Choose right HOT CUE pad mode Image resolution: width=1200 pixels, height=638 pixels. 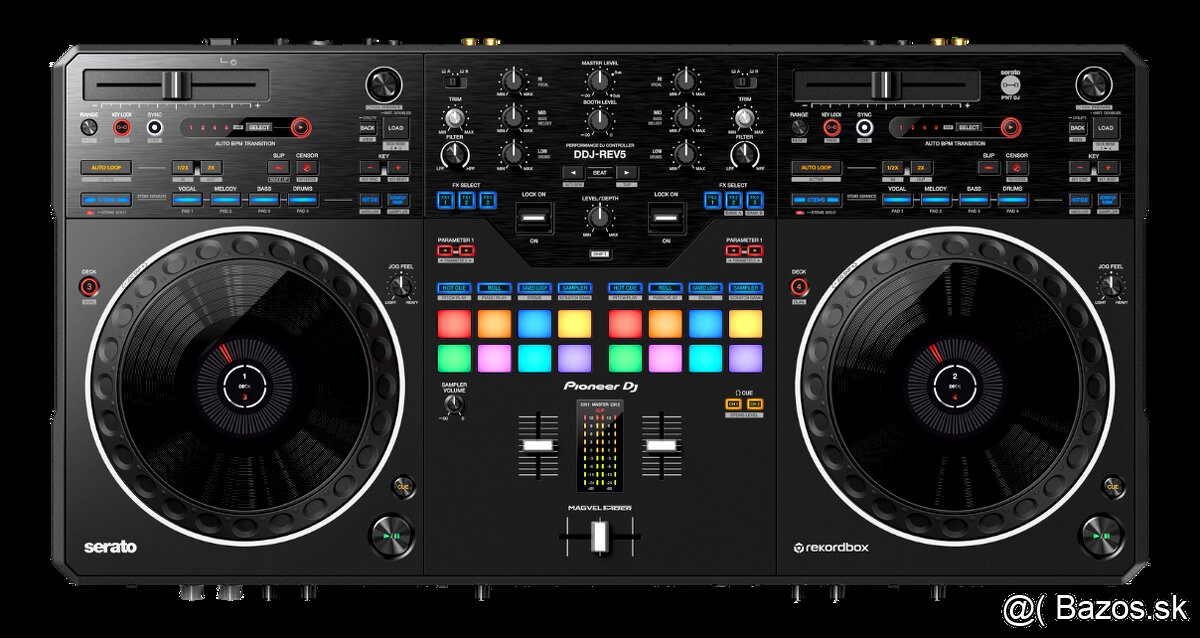(625, 288)
